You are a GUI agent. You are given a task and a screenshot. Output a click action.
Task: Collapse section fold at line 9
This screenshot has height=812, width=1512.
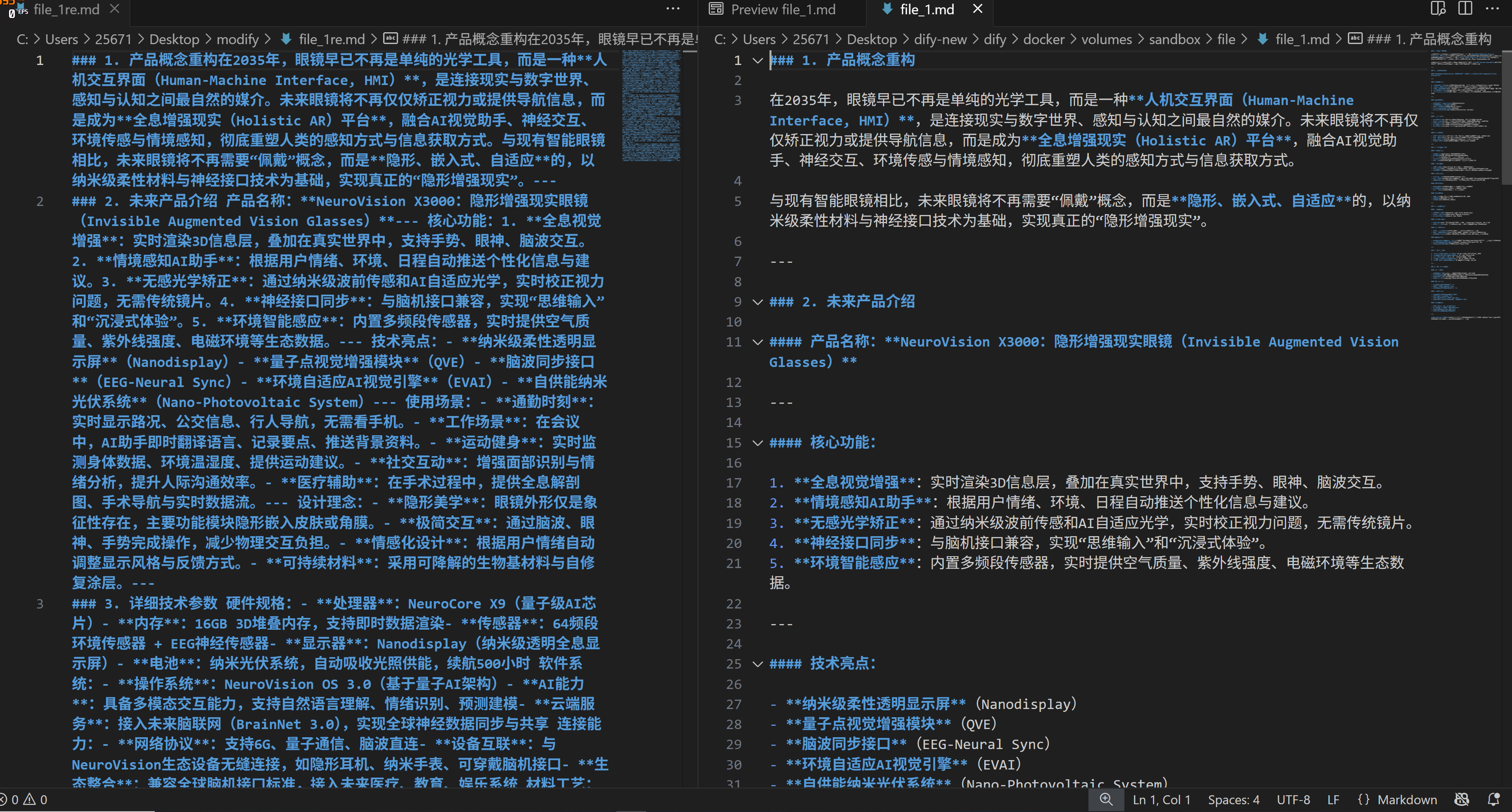point(758,302)
